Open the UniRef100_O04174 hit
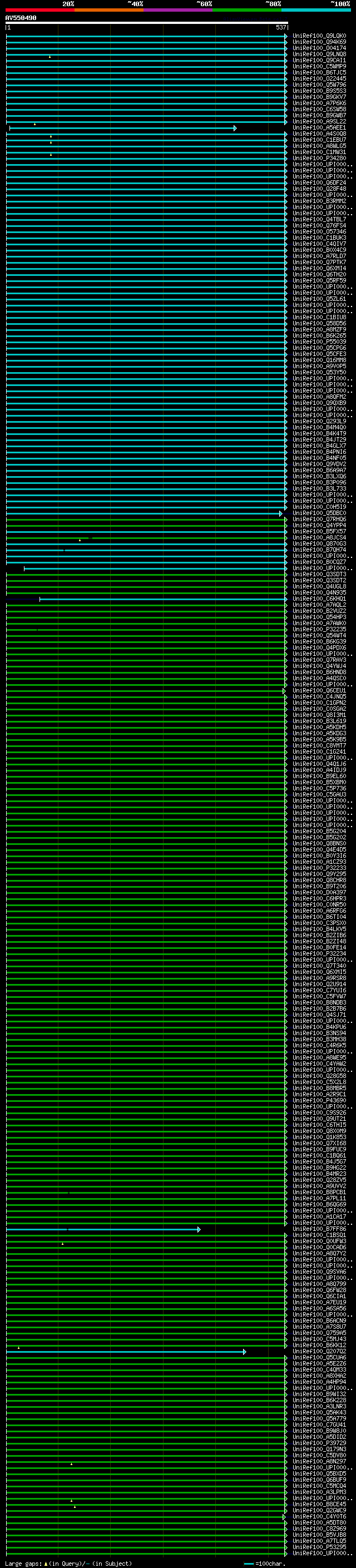 pyautogui.click(x=319, y=48)
